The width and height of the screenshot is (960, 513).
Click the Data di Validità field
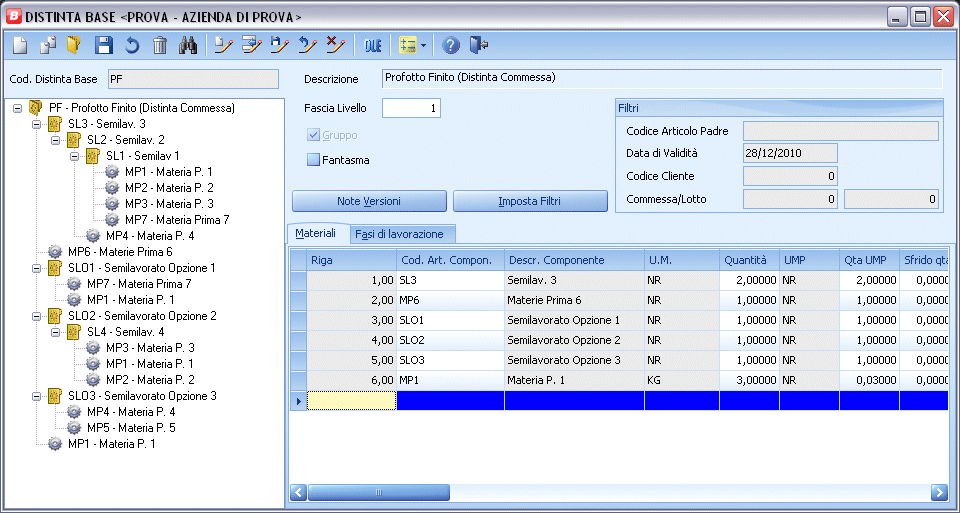[790, 153]
